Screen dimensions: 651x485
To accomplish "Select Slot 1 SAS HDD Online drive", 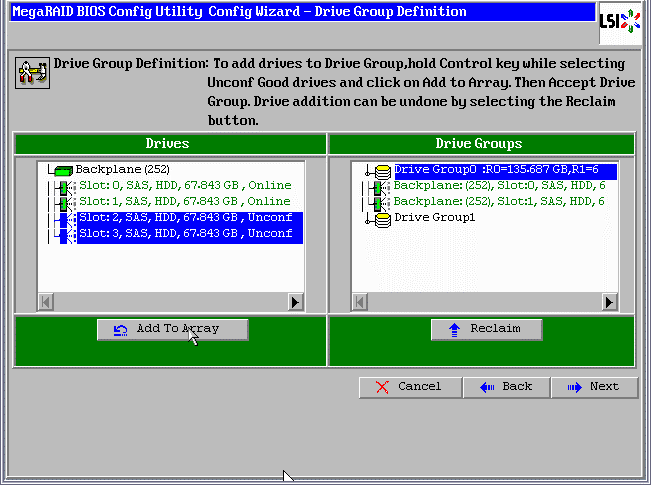I will 184,202.
